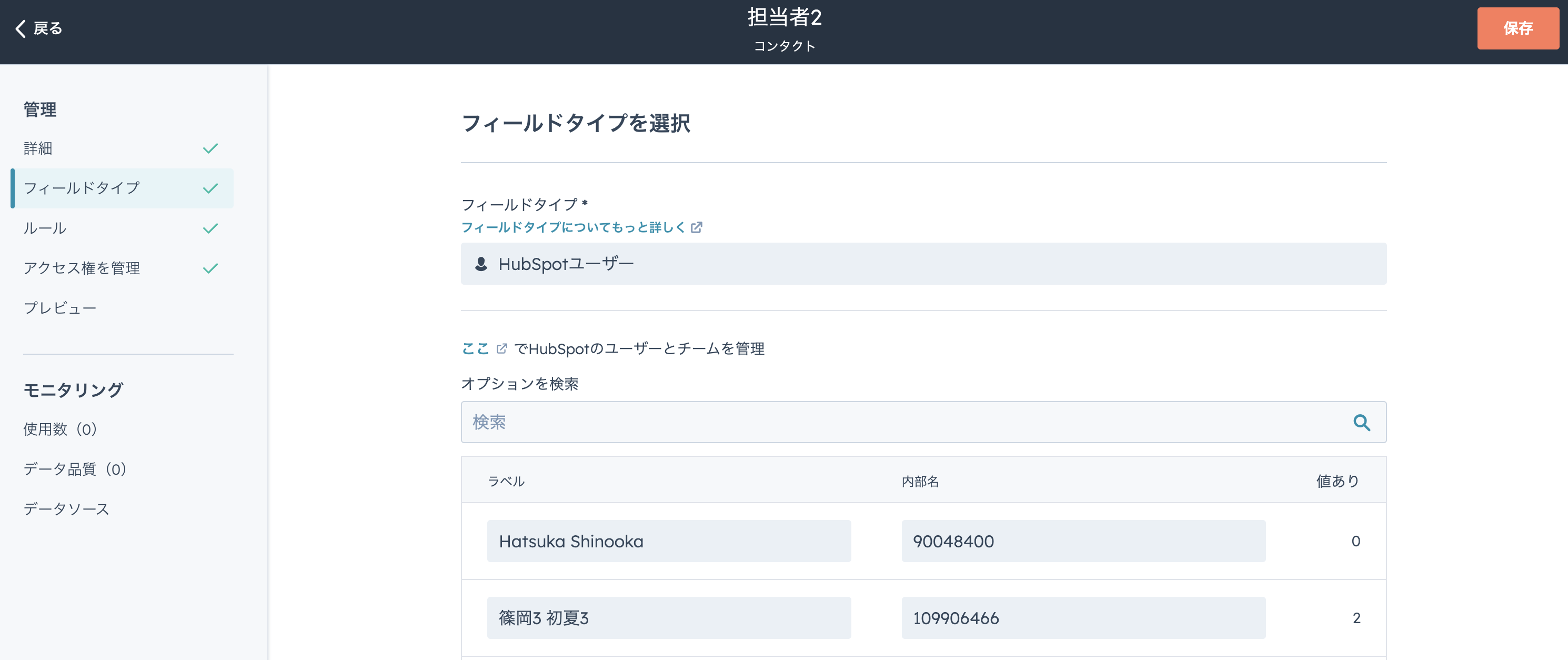Open フィールドタイプについてもっと詳しく link
Image resolution: width=1568 pixels, height=660 pixels.
[574, 227]
